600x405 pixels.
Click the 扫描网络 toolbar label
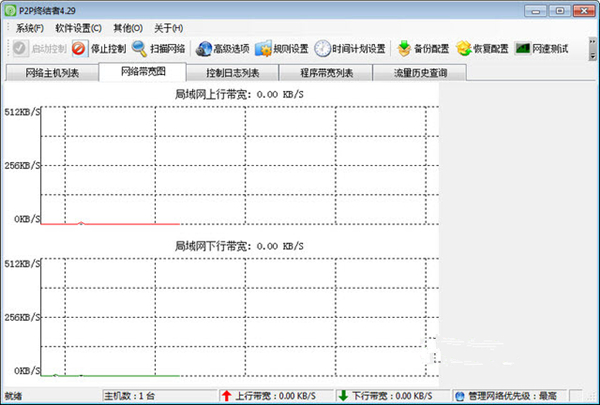(168, 49)
